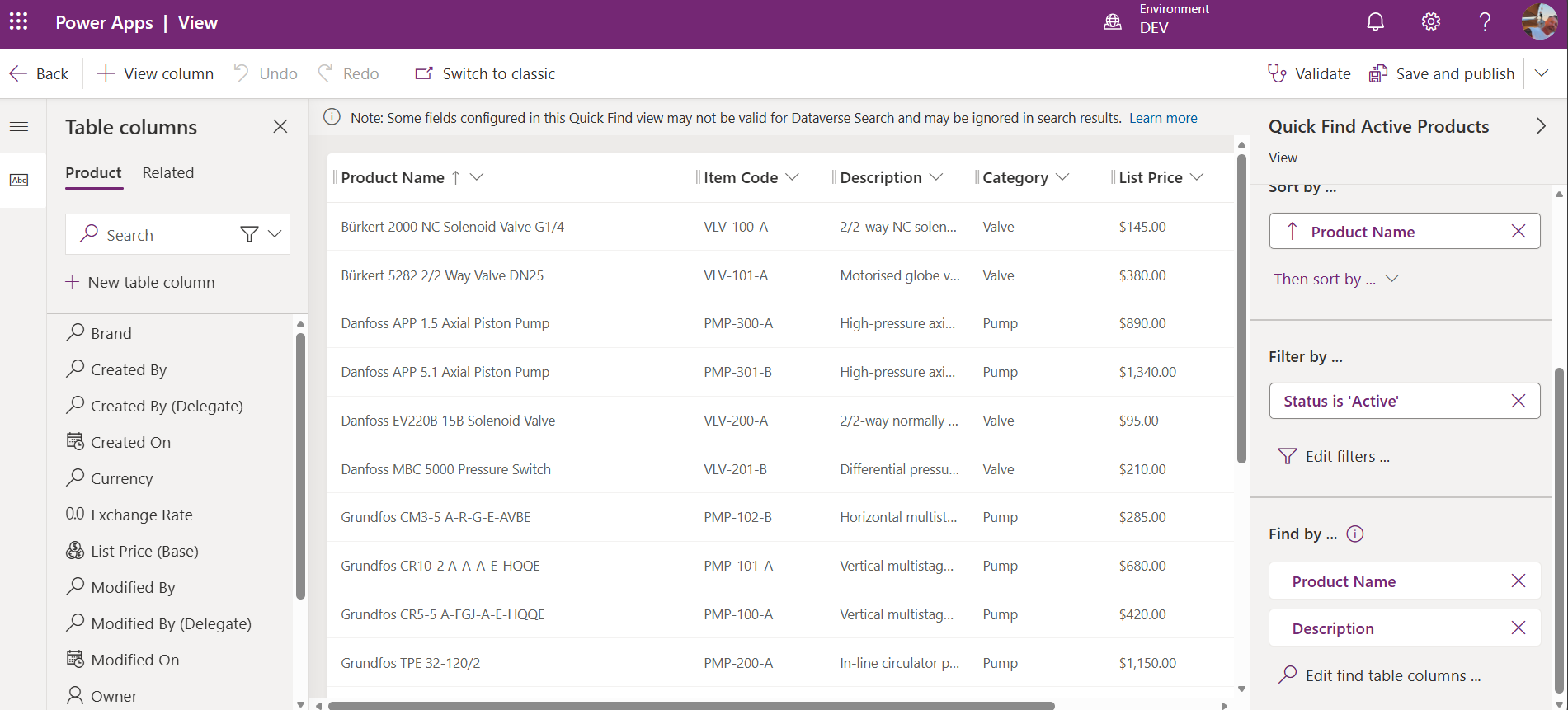The image size is (1568, 710).
Task: Open Description column header menu
Action: pyautogui.click(x=936, y=177)
